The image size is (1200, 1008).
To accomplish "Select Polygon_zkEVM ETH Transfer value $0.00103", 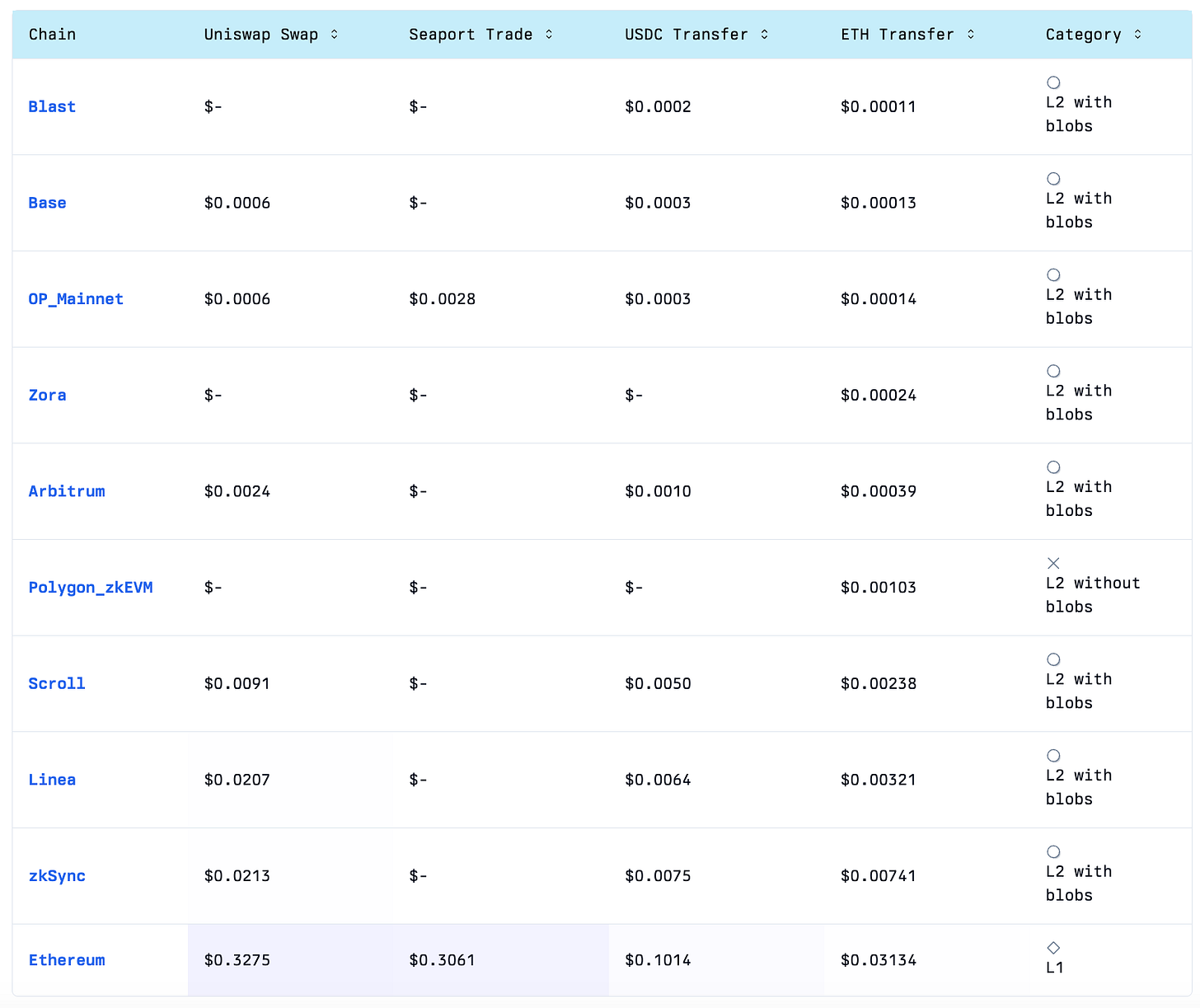I will 879,588.
